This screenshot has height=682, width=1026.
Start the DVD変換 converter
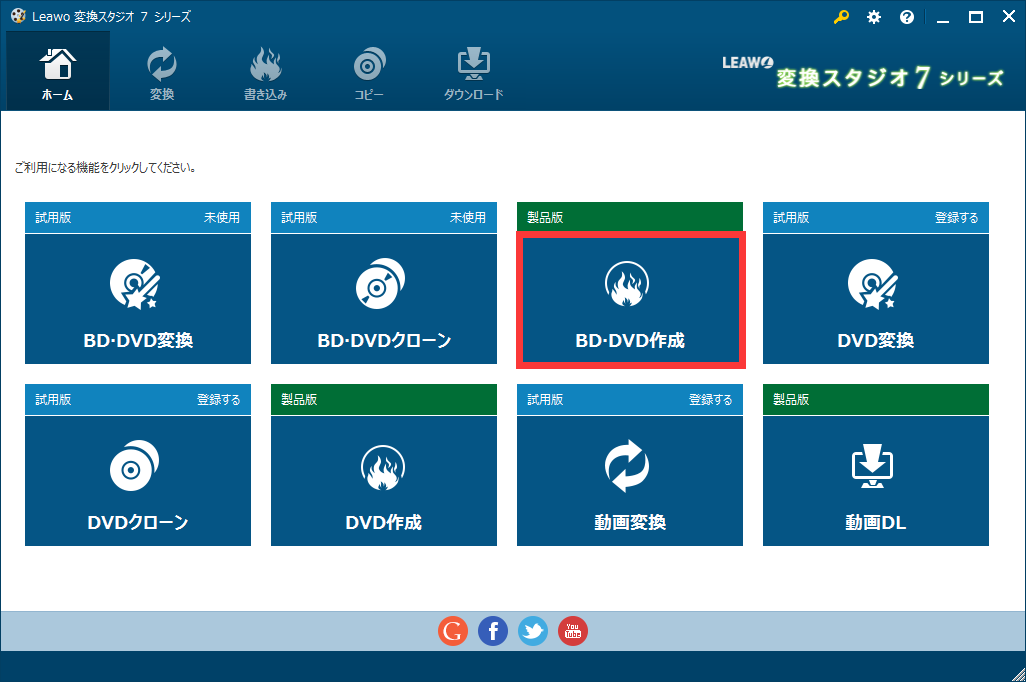click(x=875, y=298)
